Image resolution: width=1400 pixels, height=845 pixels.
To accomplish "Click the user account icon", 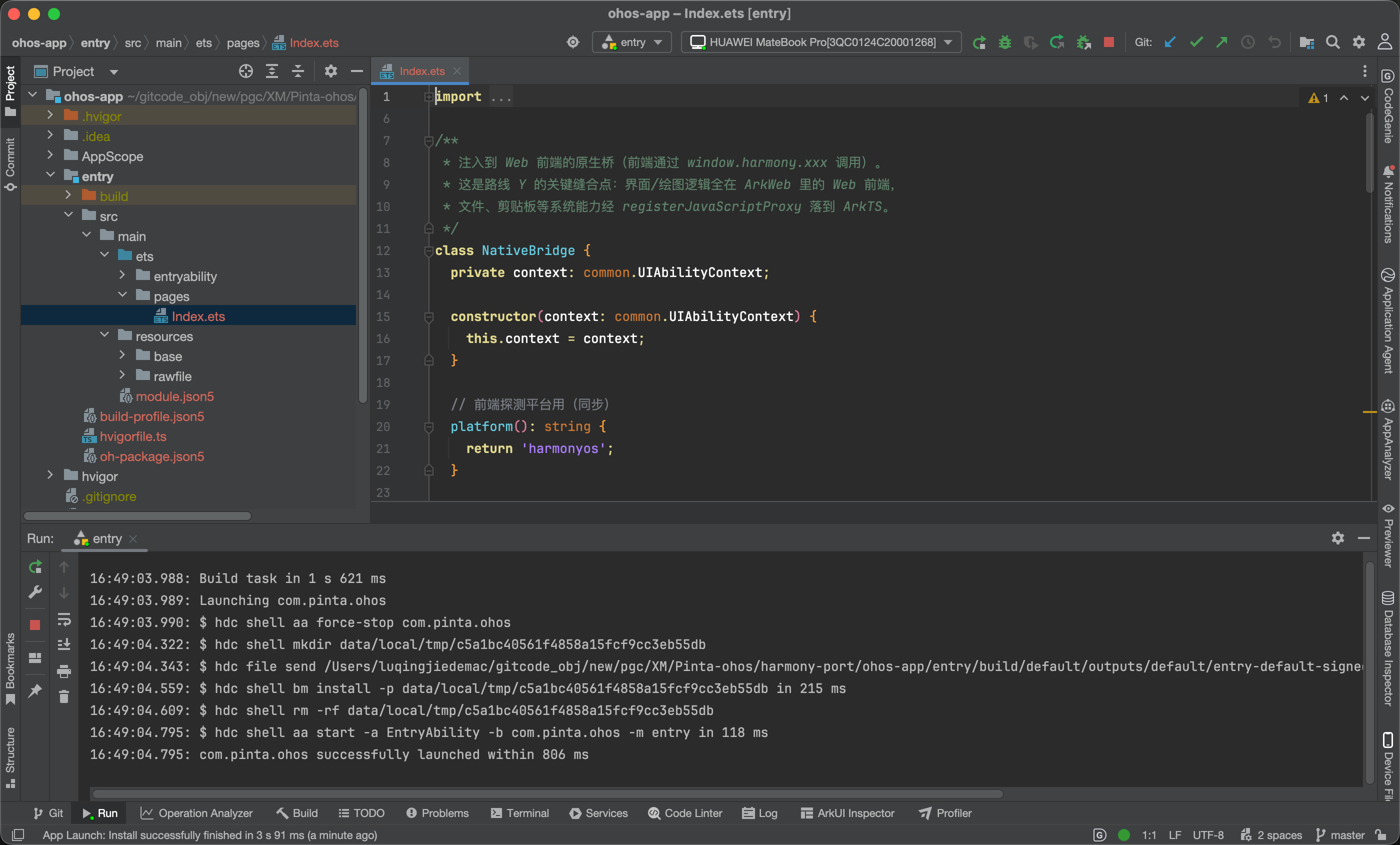I will coord(1384,42).
